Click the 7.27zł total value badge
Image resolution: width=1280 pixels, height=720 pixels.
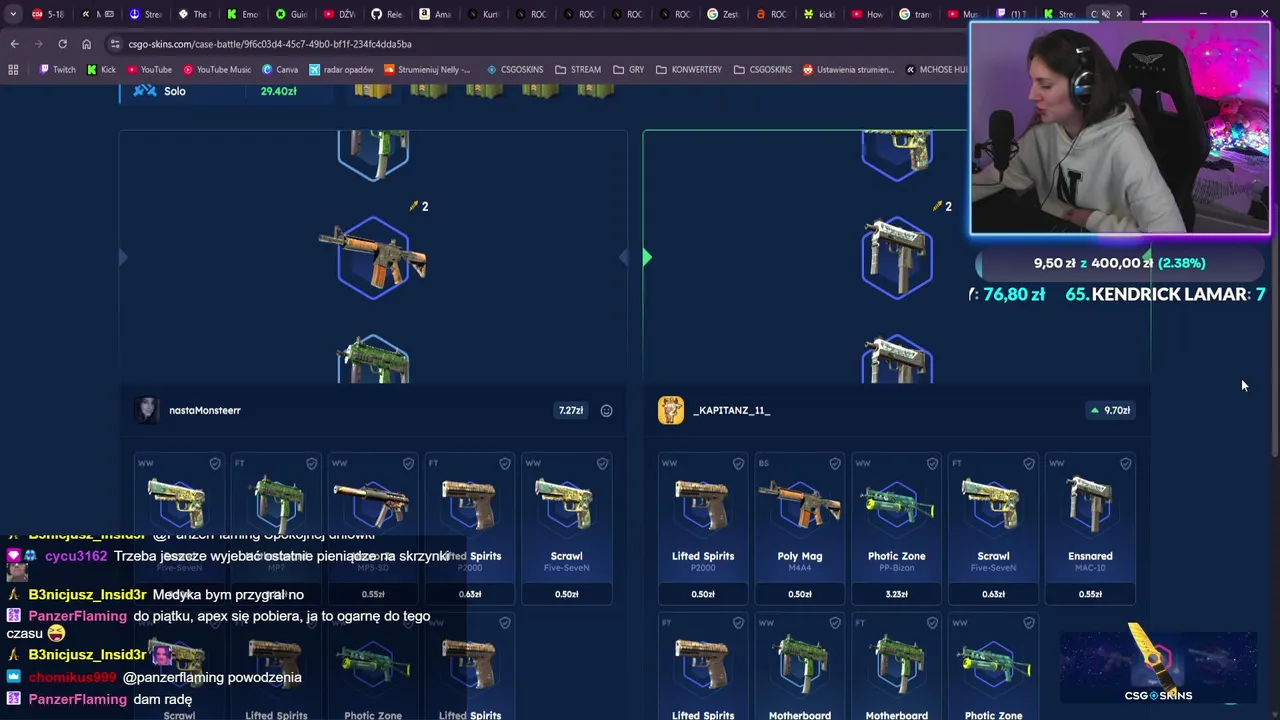coord(571,410)
